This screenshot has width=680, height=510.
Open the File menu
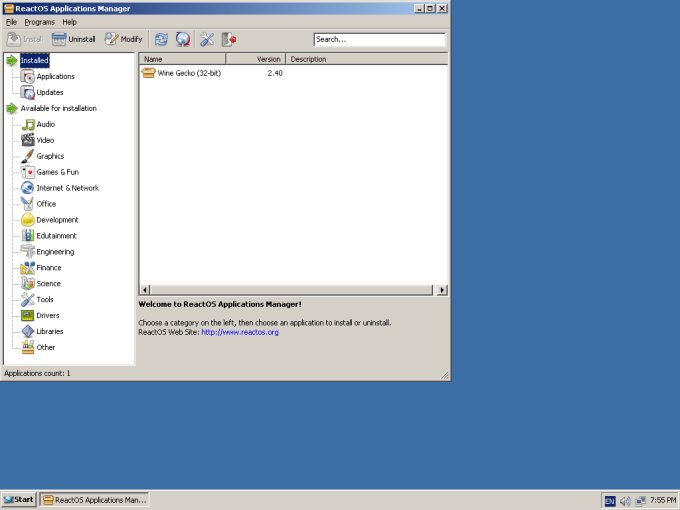[x=11, y=22]
